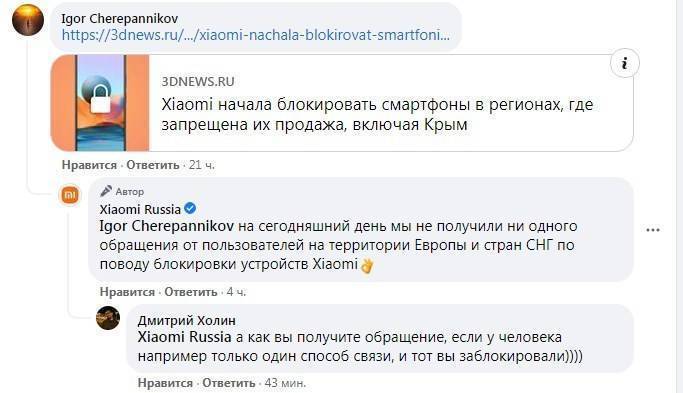Open the Xiaomi blocking smartphones article headline
Viewport: 683px width, 393px height.
(x=377, y=115)
